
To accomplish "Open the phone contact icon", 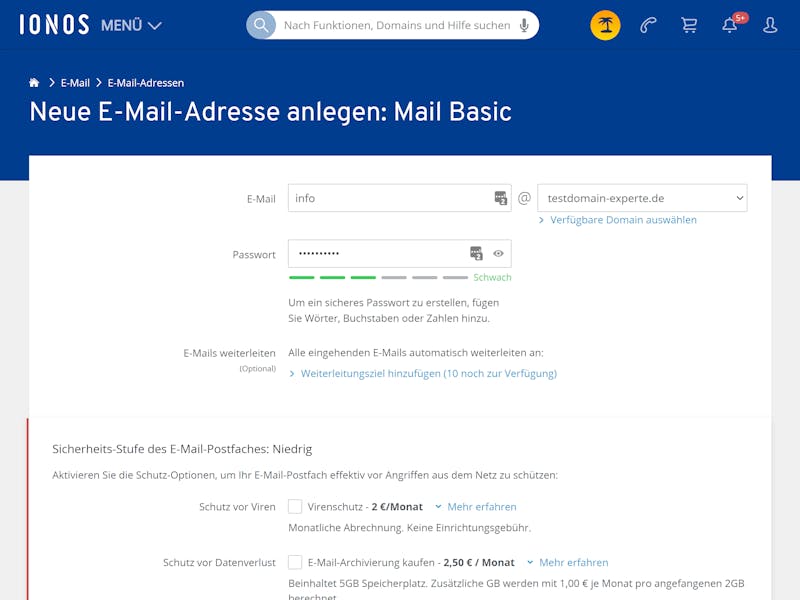I will tap(648, 25).
